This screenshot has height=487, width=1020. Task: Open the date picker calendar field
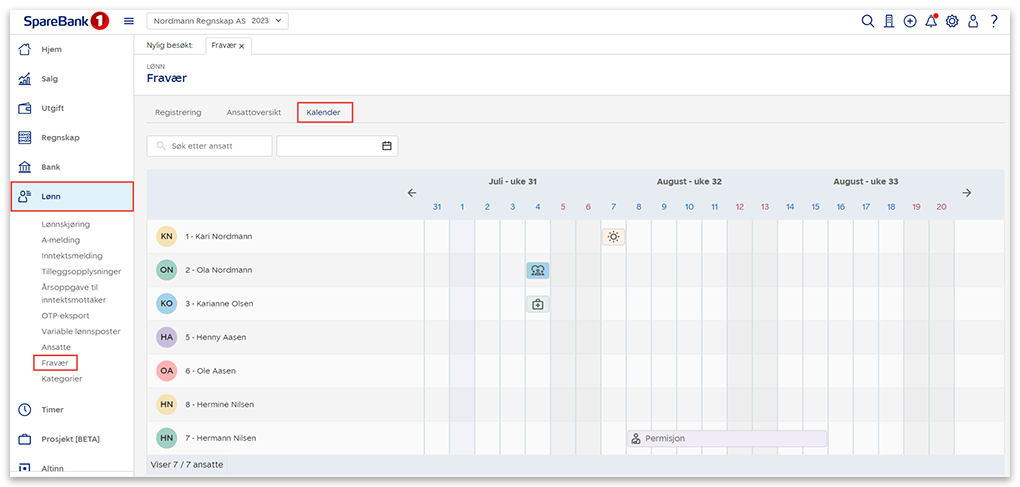click(x=337, y=146)
